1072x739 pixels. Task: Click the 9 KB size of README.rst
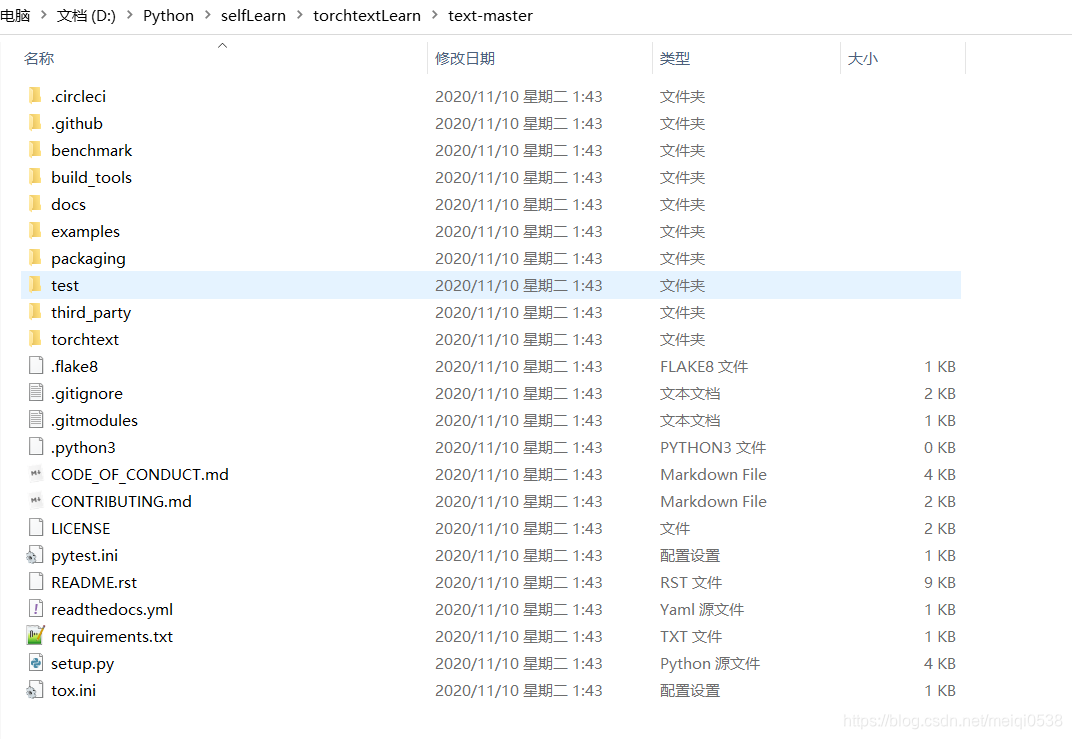pyautogui.click(x=939, y=582)
